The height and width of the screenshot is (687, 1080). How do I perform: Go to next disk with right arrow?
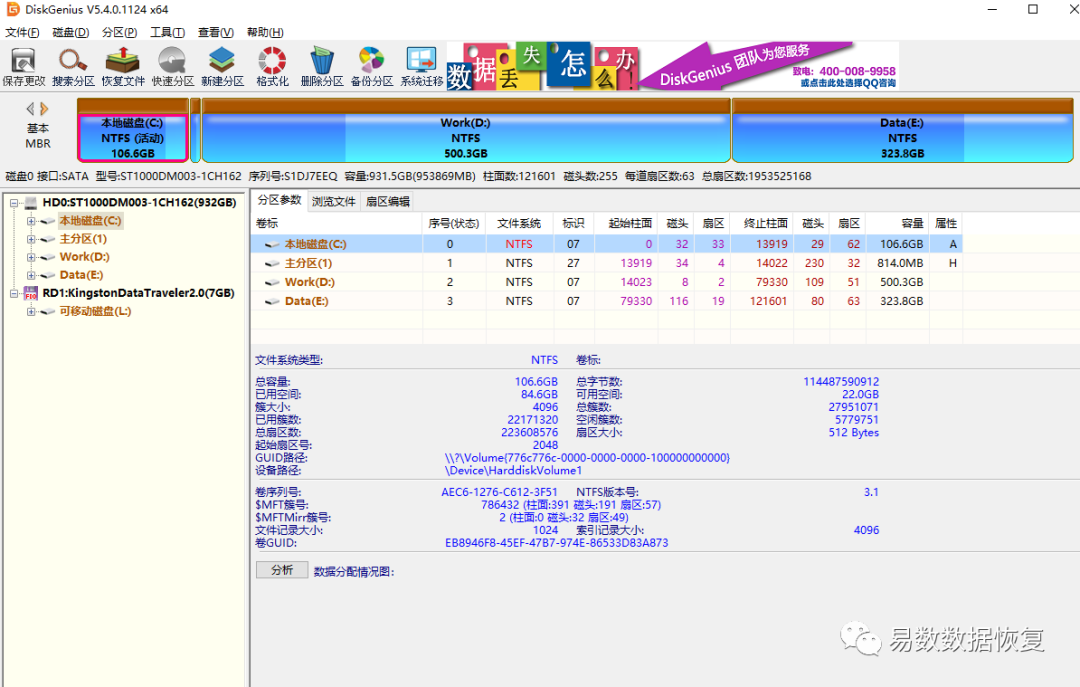pos(44,109)
